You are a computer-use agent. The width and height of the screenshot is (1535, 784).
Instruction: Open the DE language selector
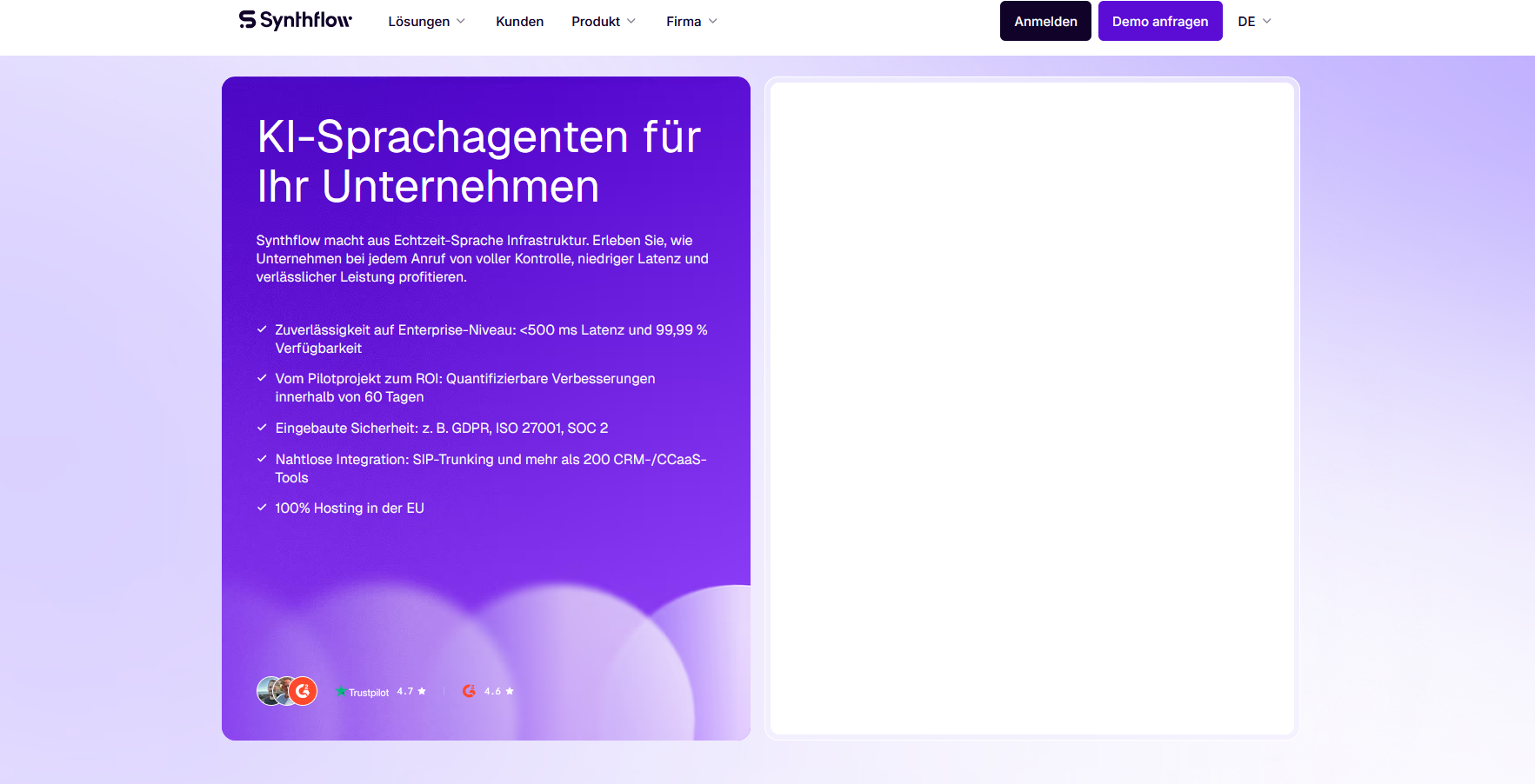(x=1254, y=21)
